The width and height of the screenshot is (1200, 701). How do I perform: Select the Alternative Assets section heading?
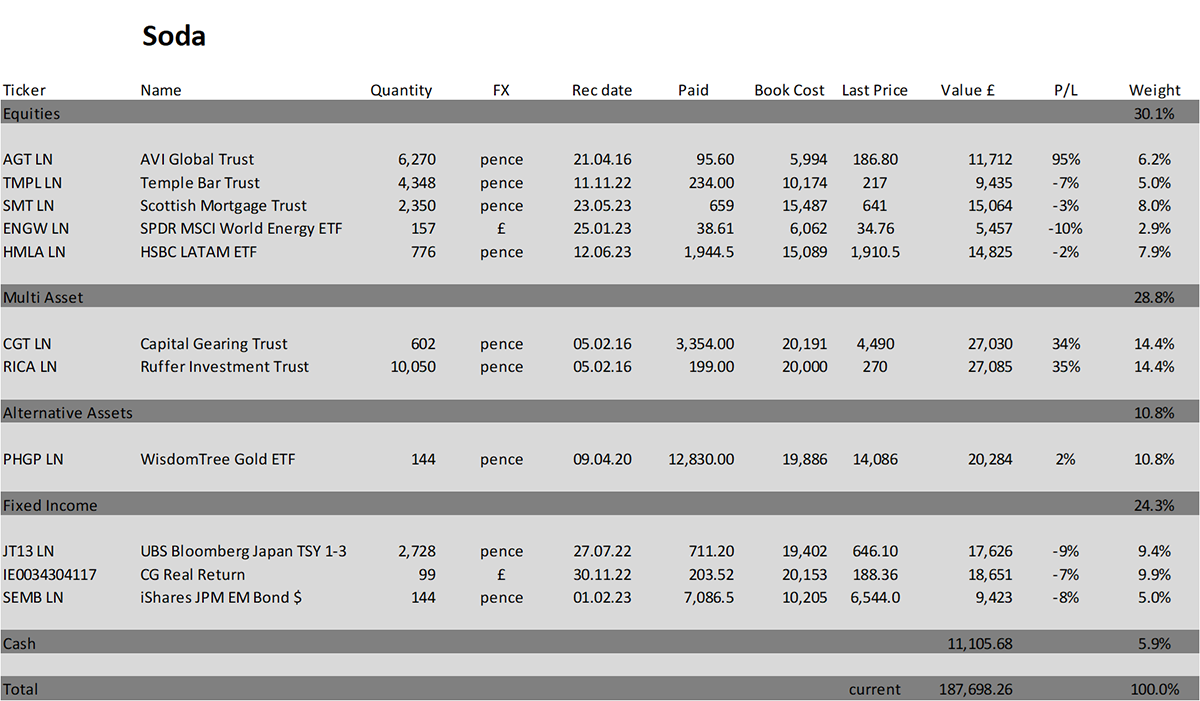(x=68, y=412)
